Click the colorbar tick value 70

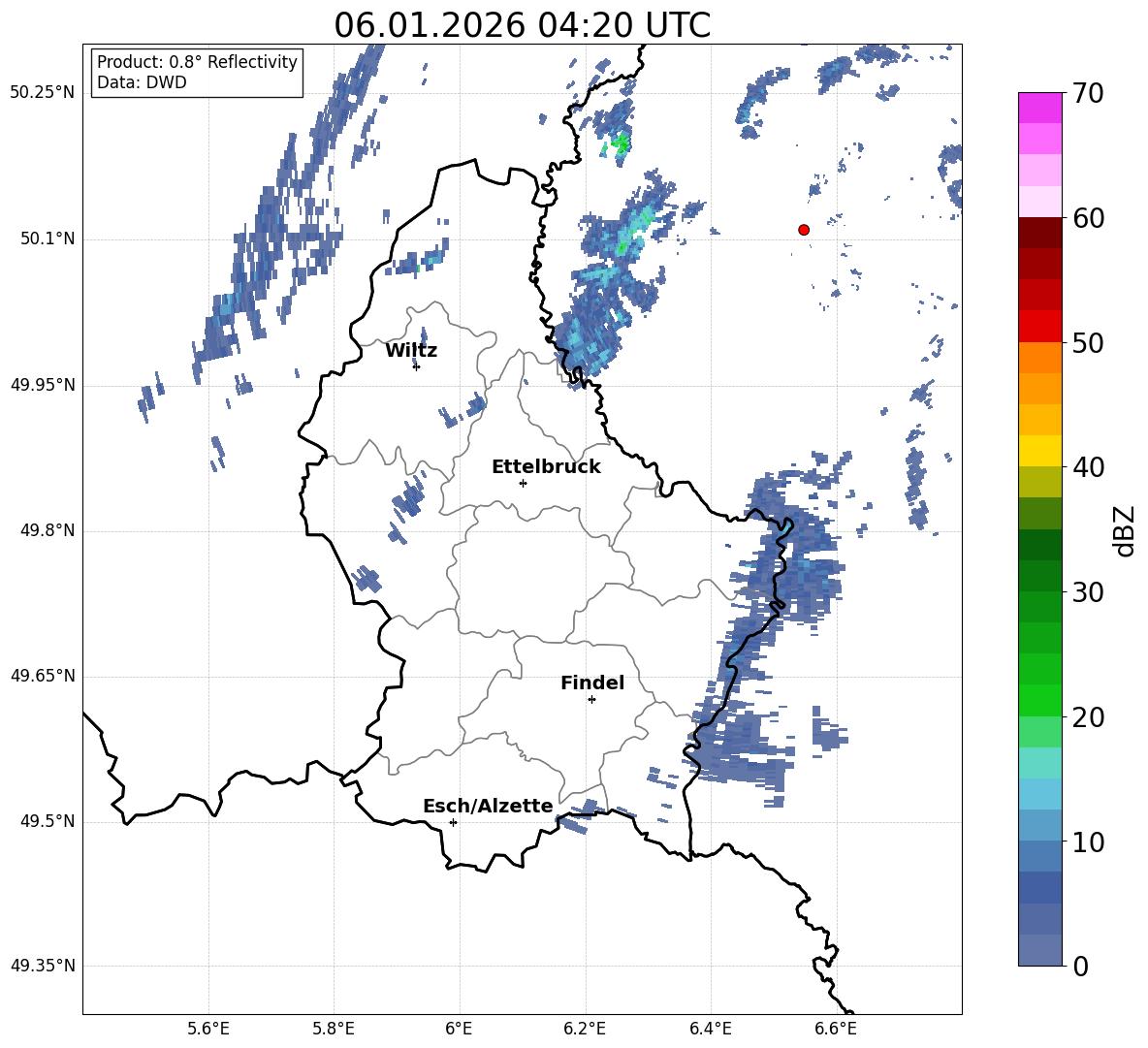(1088, 93)
